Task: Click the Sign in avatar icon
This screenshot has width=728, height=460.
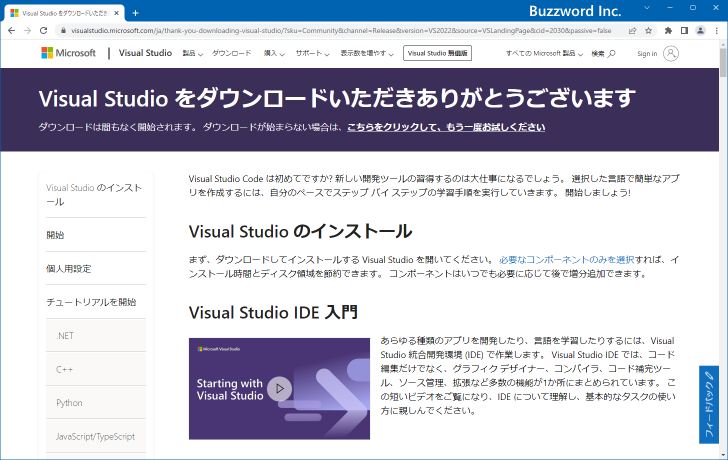Action: point(670,53)
